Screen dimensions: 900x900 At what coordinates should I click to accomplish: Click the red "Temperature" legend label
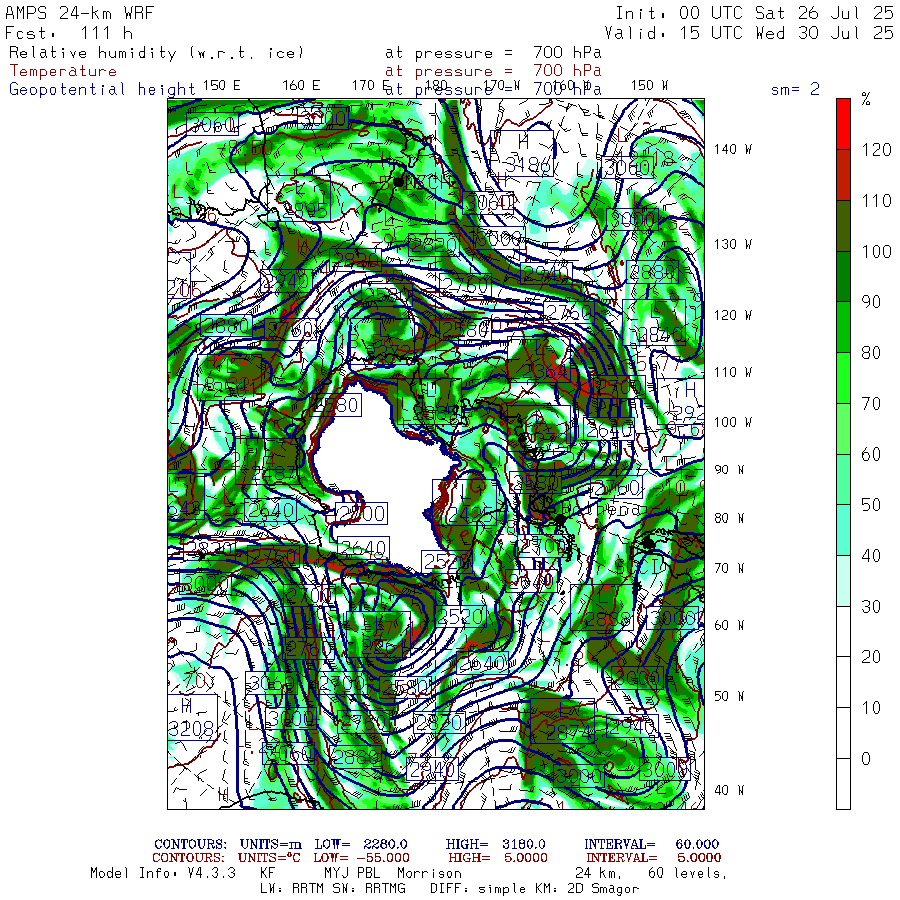(x=63, y=71)
